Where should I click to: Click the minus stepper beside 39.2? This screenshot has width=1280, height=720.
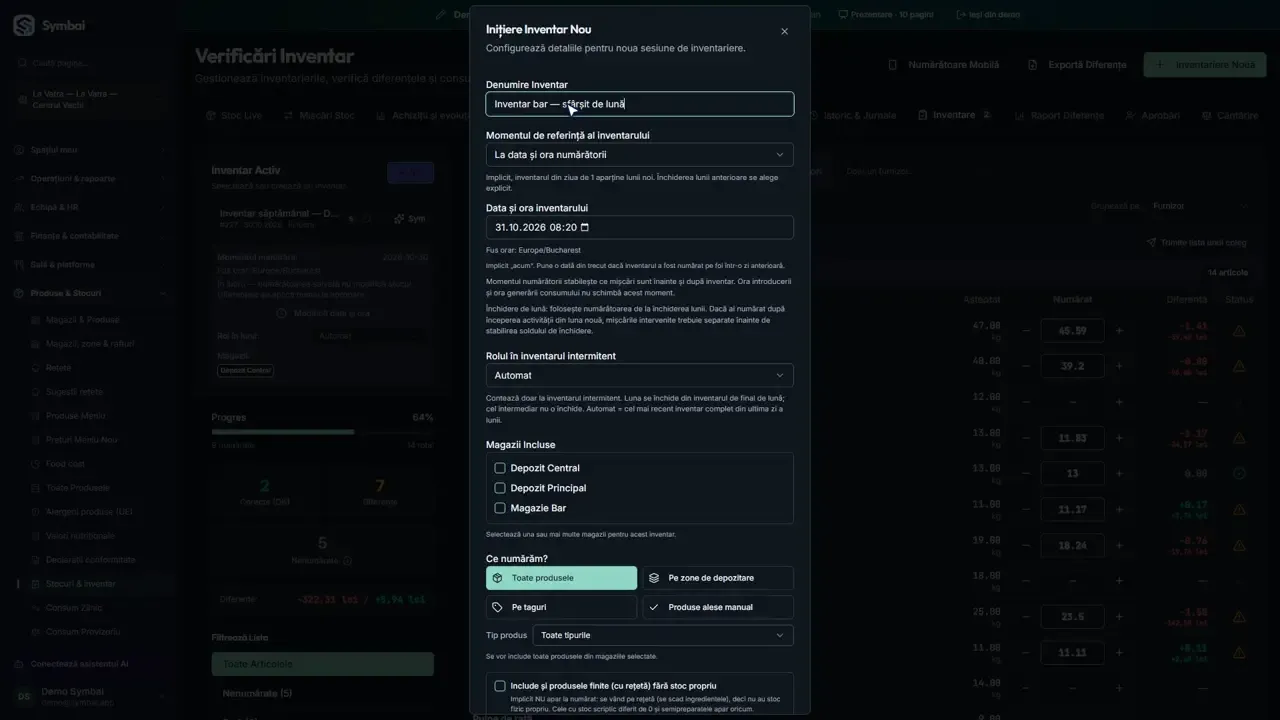click(1026, 366)
